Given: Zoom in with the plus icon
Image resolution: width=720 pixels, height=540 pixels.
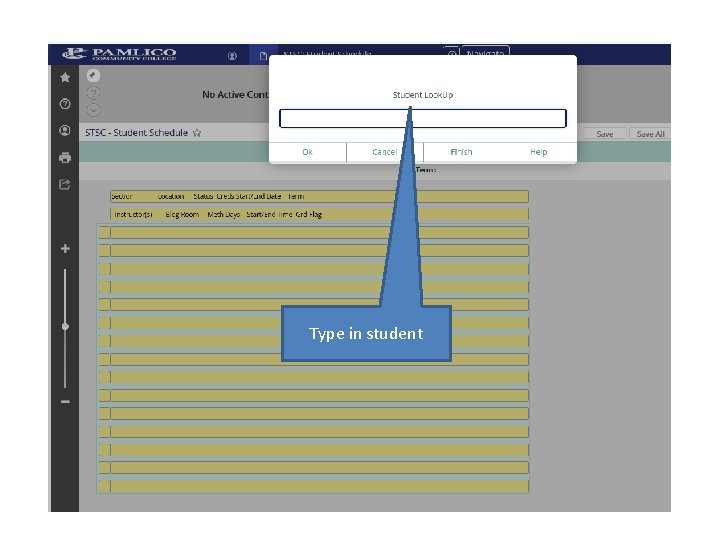Looking at the screenshot, I should tap(65, 248).
